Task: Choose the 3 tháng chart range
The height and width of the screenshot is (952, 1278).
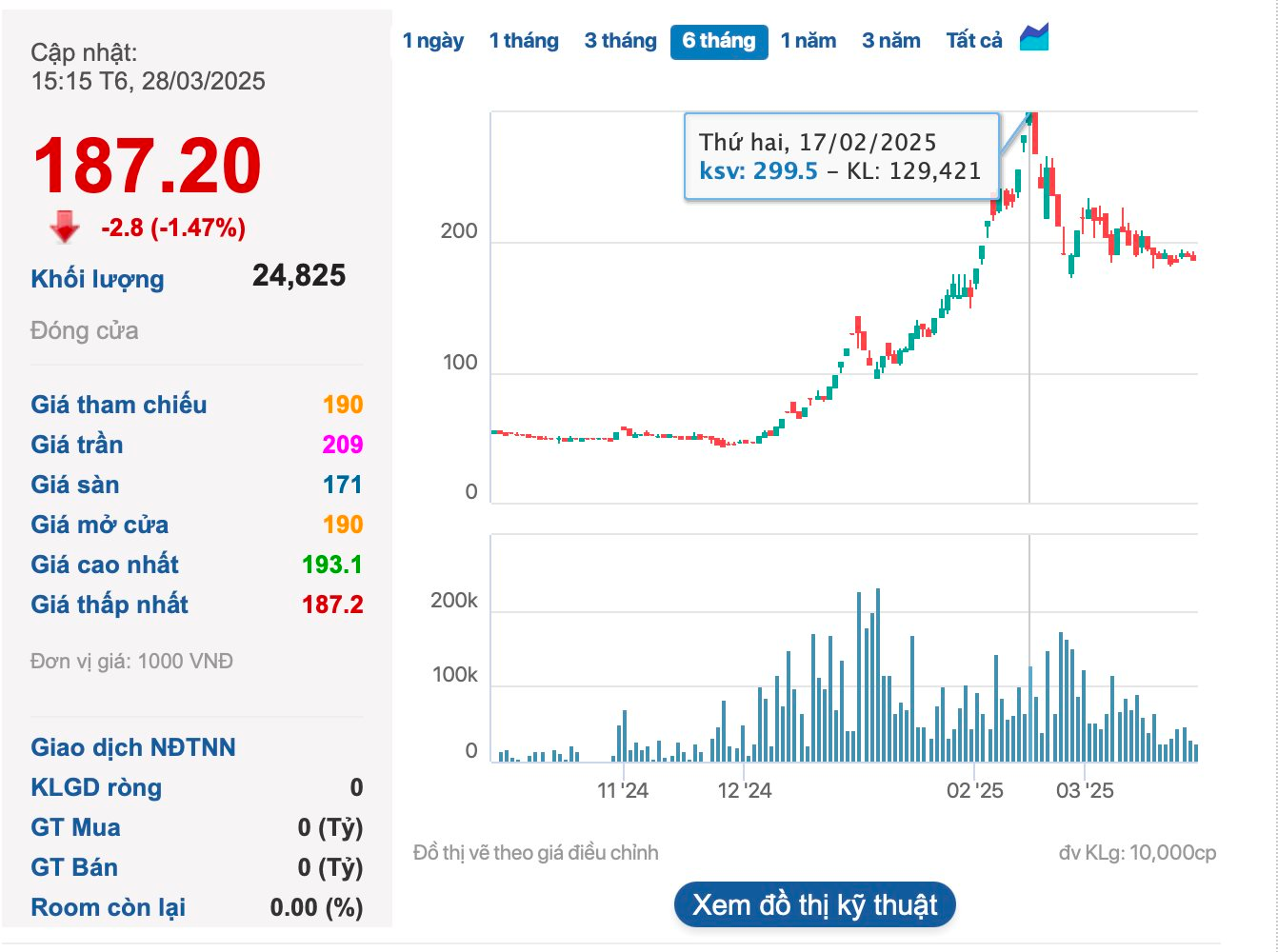Action: pos(620,41)
